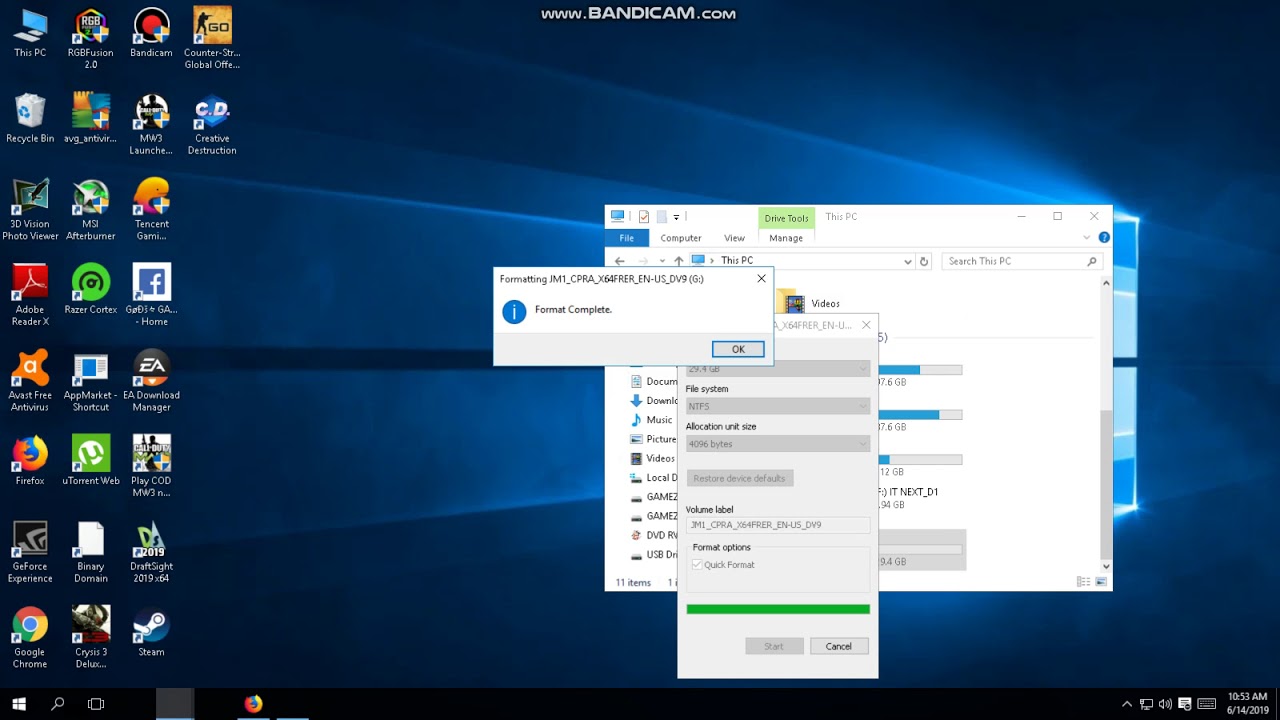This screenshot has width=1280, height=720.
Task: Click Cancel in the Format dialog
Action: (838, 646)
